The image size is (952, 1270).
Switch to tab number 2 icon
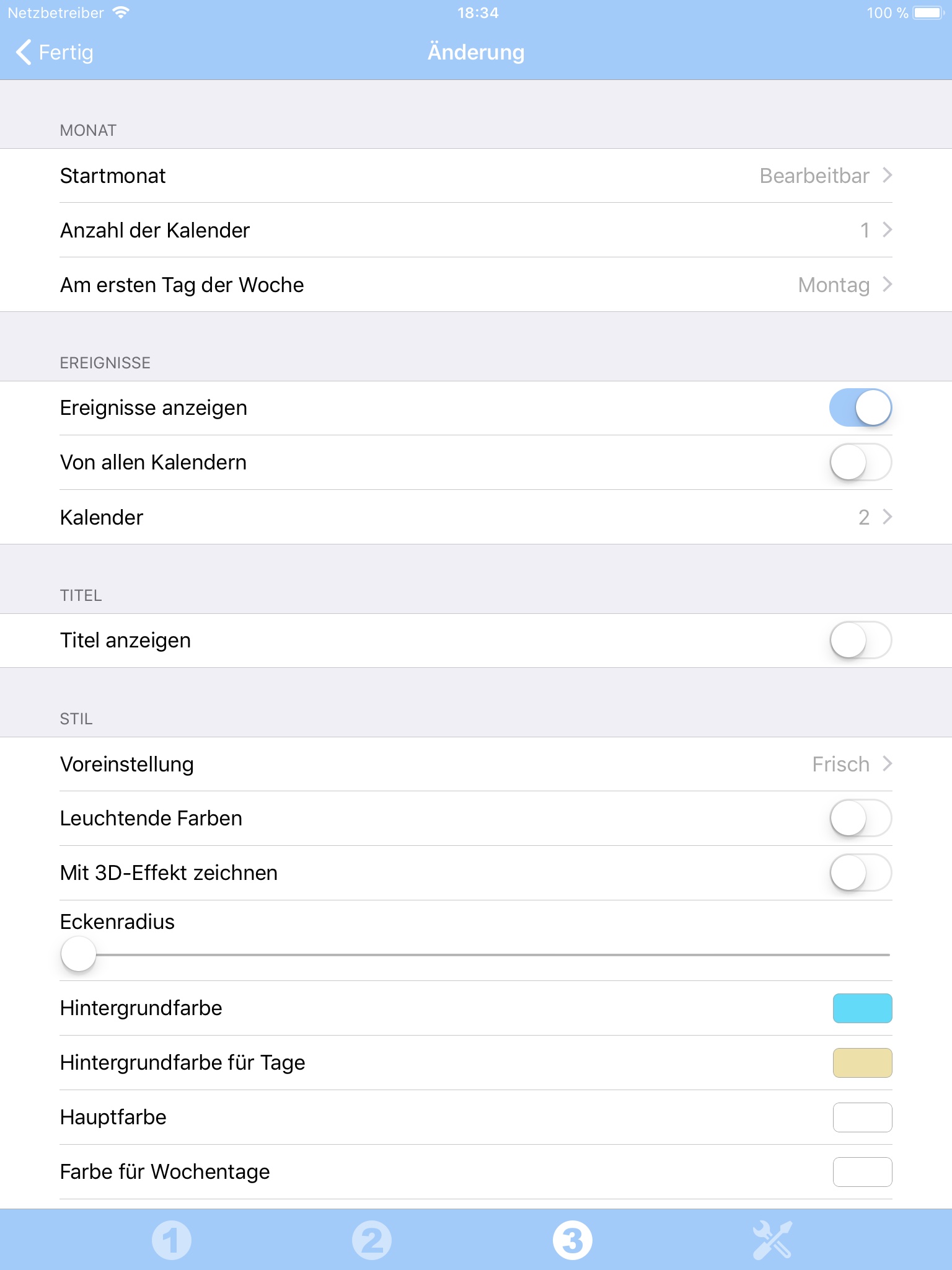coord(372,1240)
